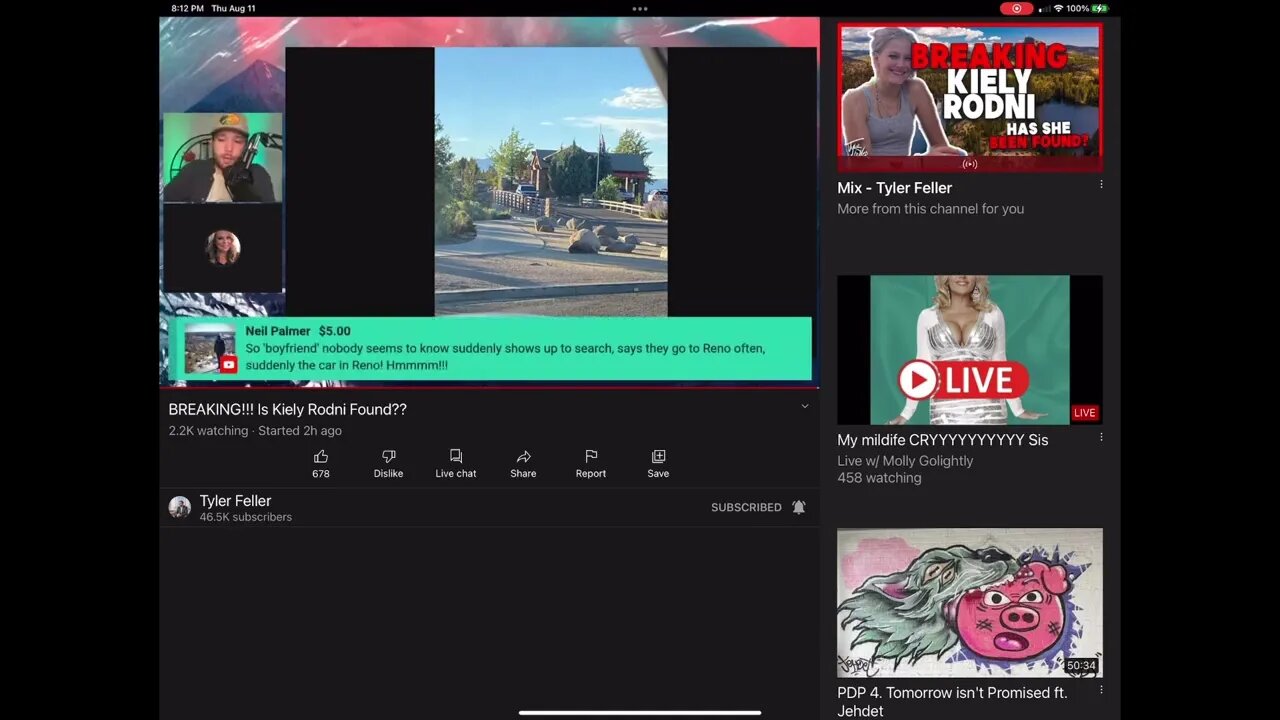
Task: Open 'PDP 4. Tomorrow isn't Promised' title
Action: [x=952, y=701]
